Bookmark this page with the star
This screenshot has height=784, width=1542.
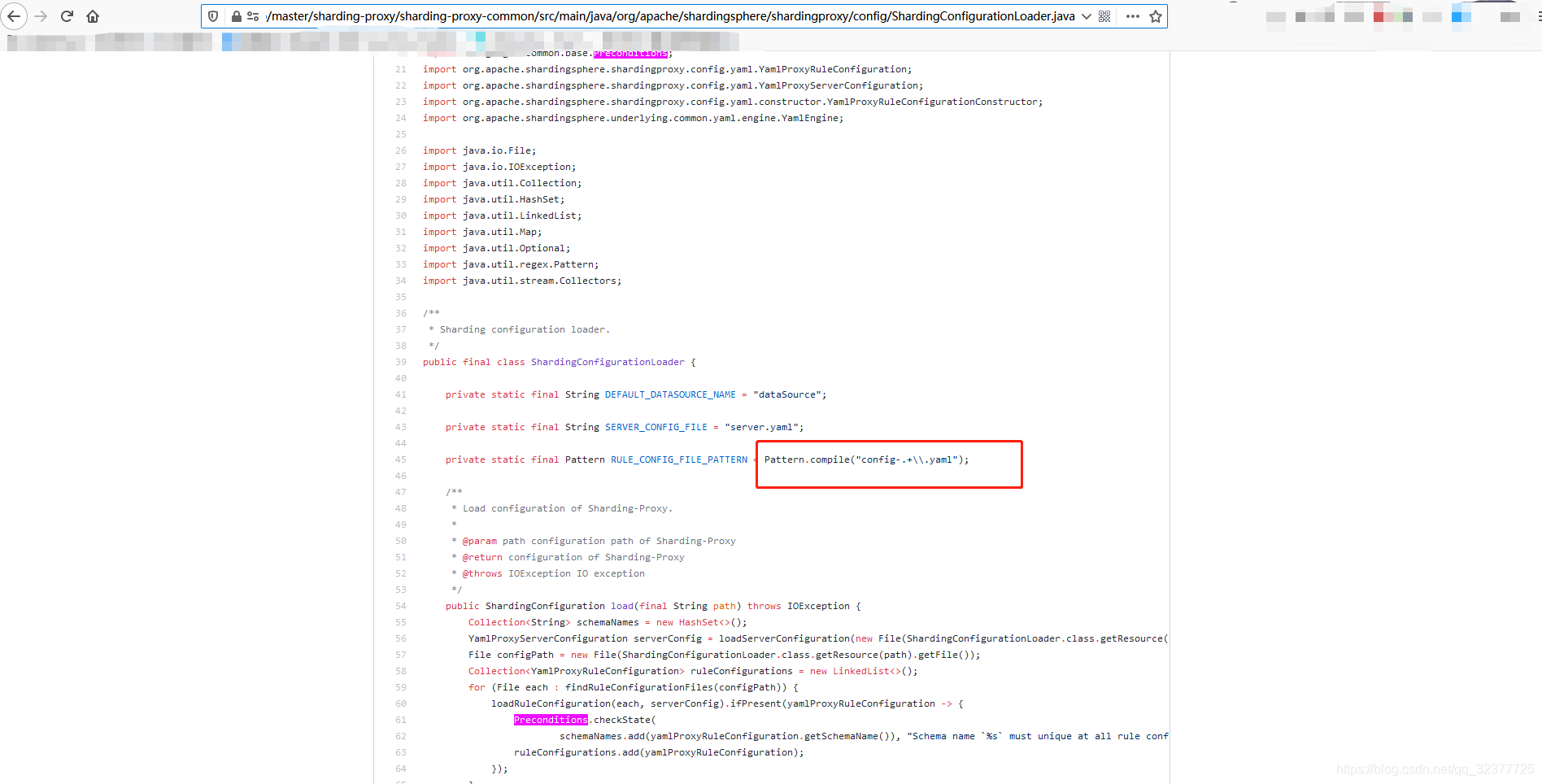pyautogui.click(x=1156, y=16)
